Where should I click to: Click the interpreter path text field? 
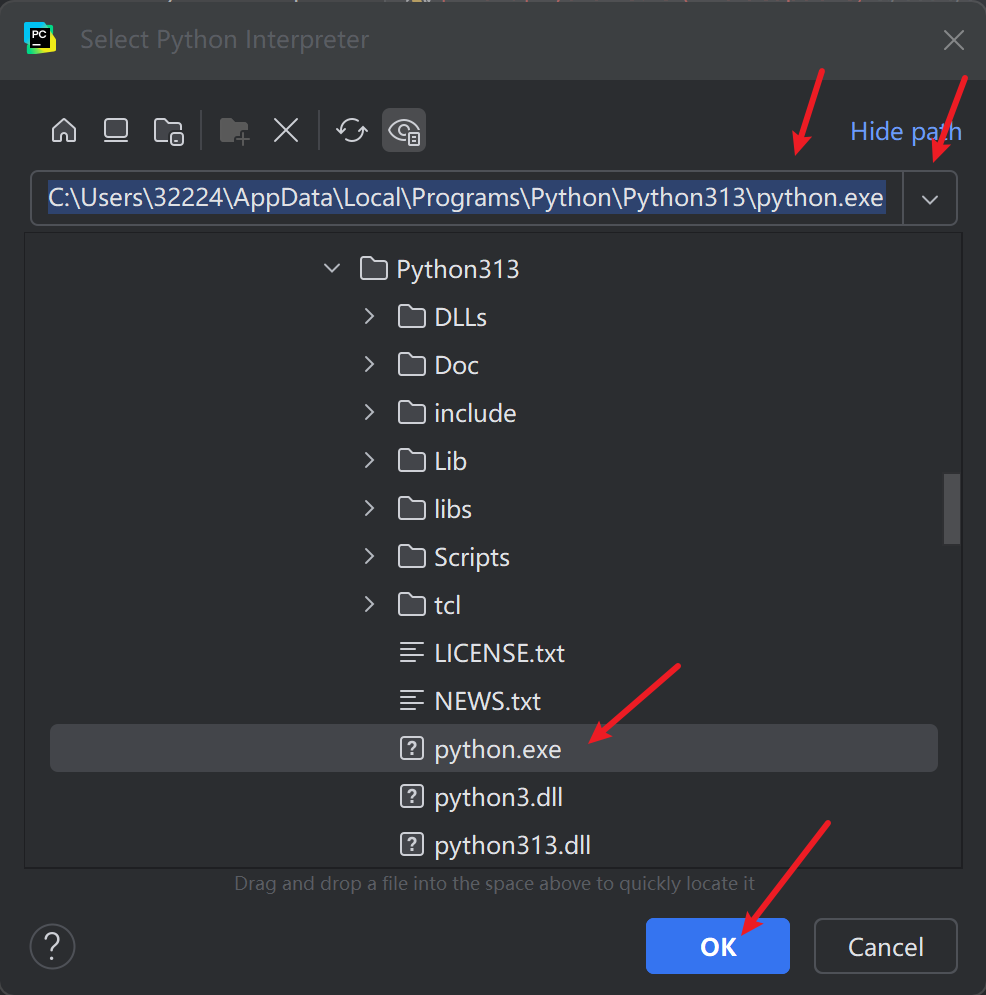466,198
